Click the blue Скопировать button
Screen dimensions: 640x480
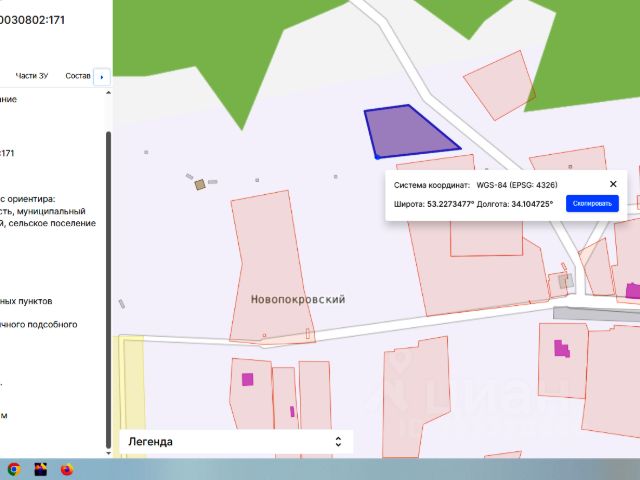pyautogui.click(x=592, y=203)
